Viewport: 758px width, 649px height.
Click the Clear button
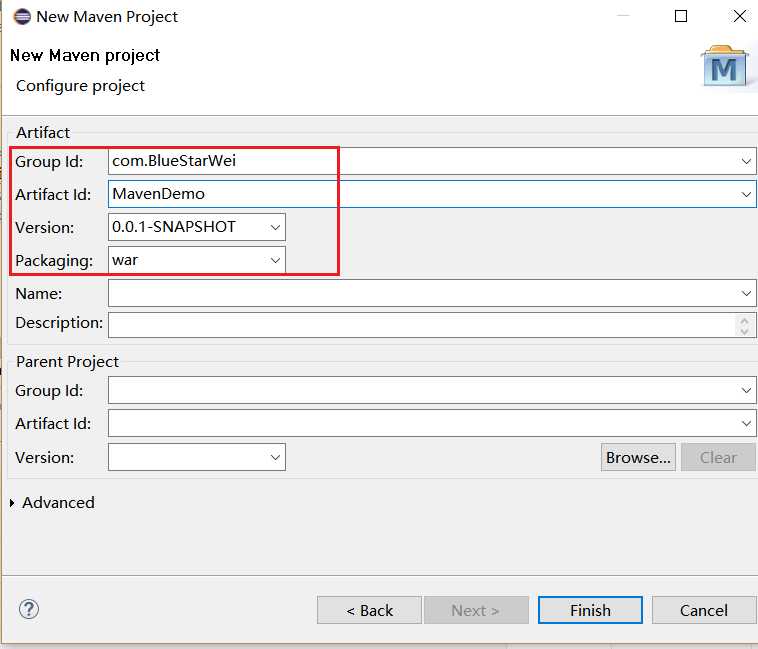(718, 457)
